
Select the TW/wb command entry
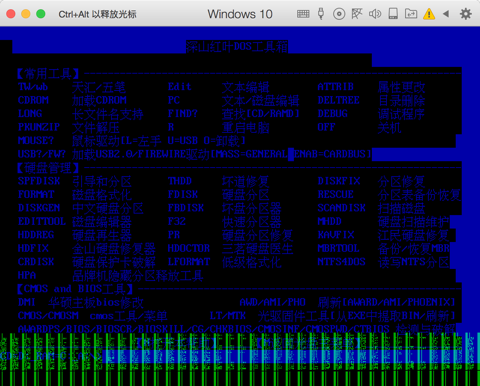pyautogui.click(x=33, y=87)
